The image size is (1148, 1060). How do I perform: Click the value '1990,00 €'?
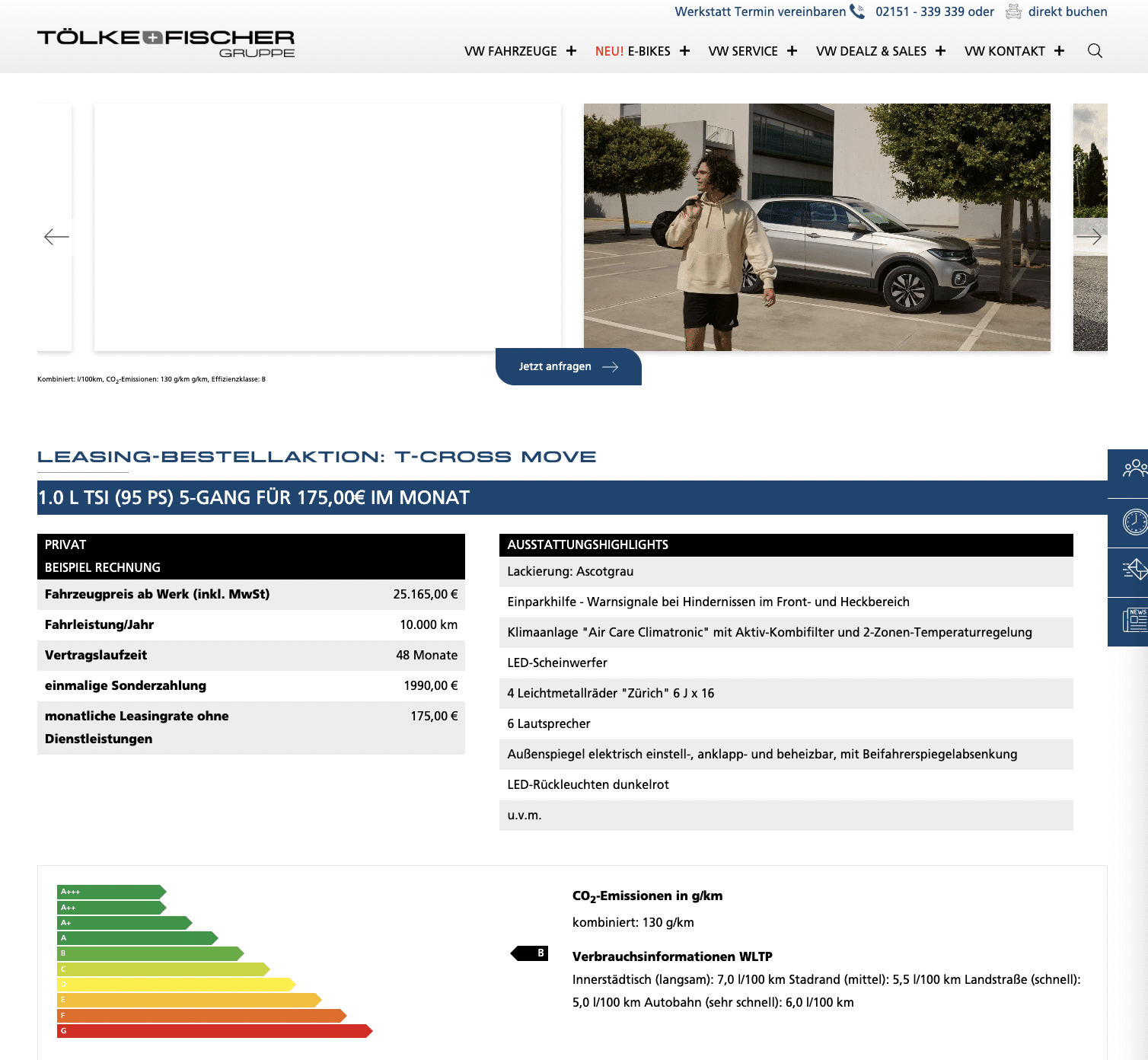tap(431, 685)
